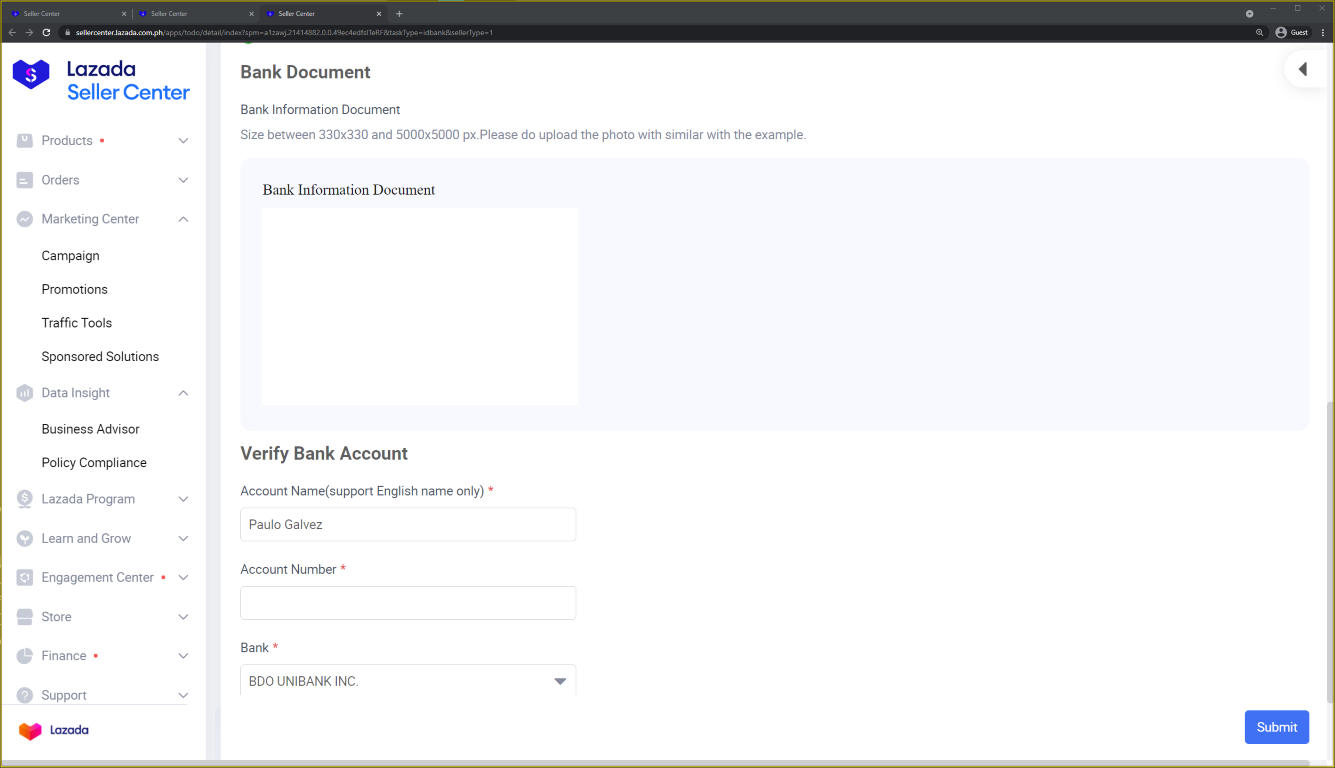The image size is (1335, 768).
Task: Collapse the Marketing Center section
Action: tap(183, 219)
